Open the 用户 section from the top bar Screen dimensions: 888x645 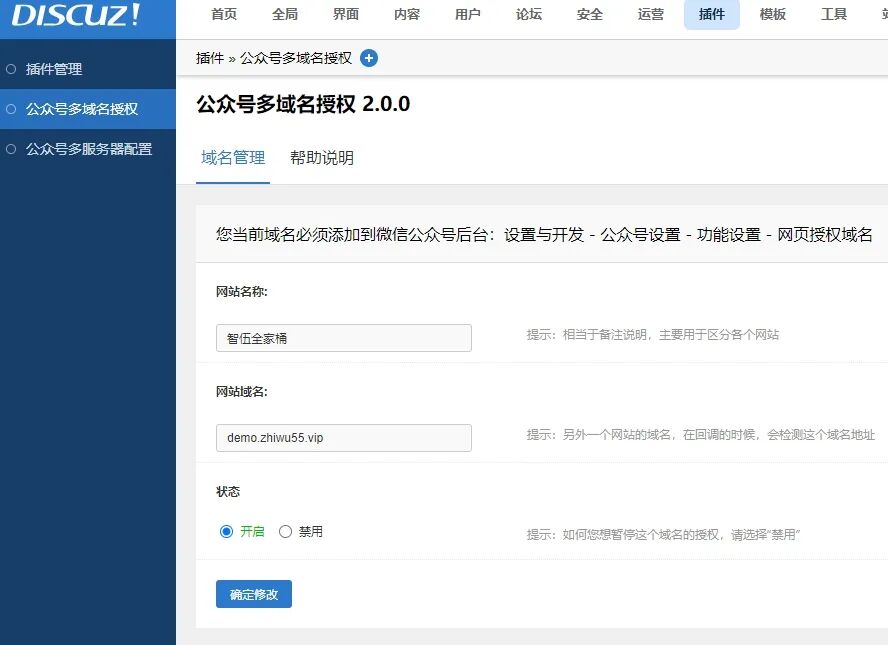coord(468,16)
